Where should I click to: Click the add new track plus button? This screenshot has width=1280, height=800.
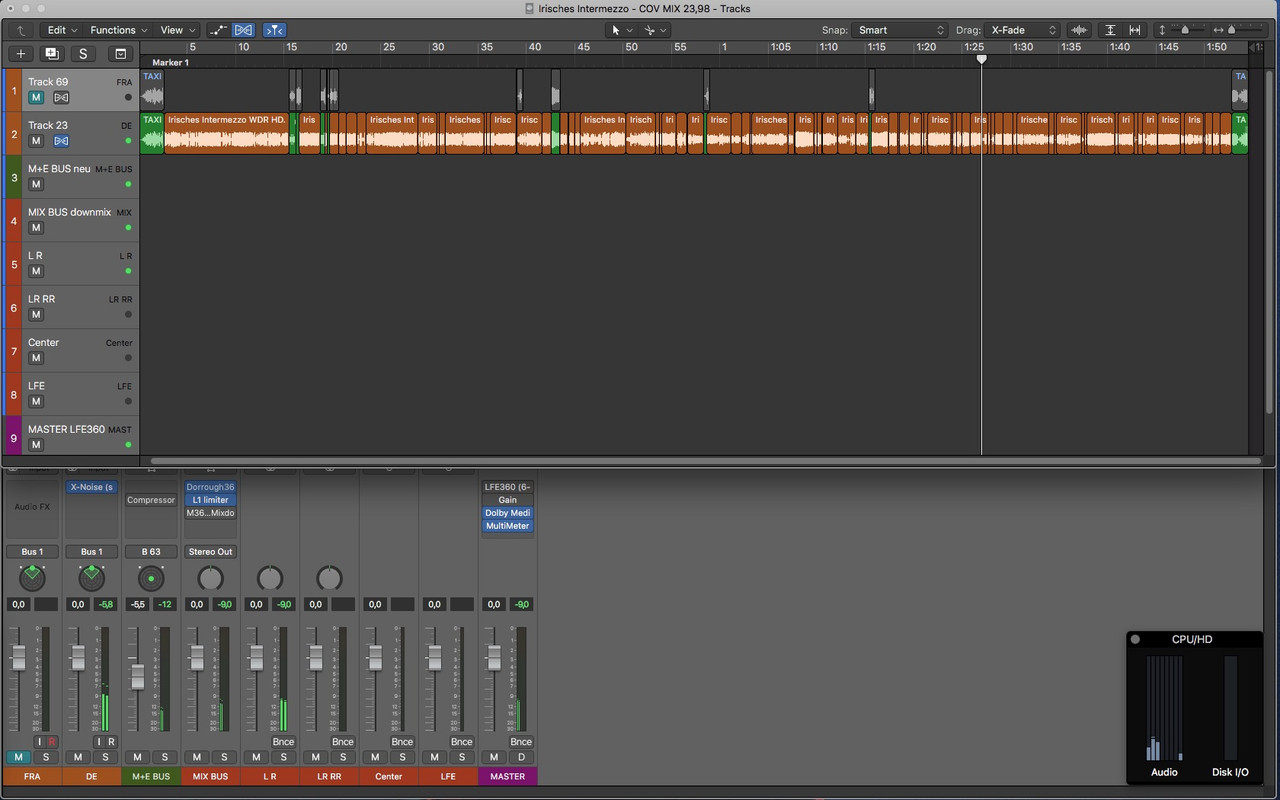(x=21, y=54)
